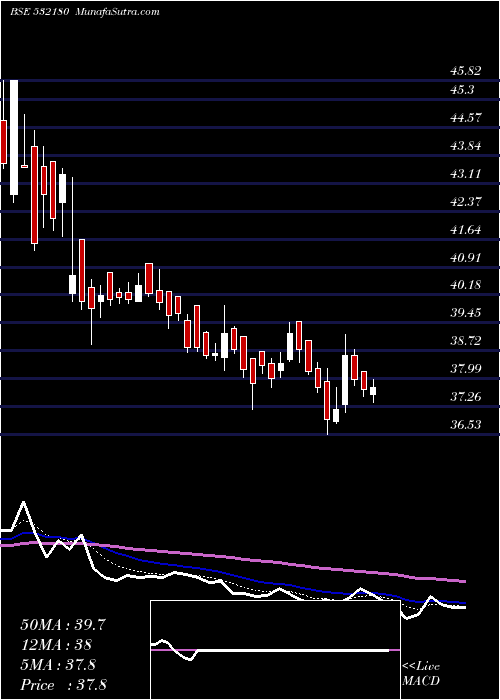The width and height of the screenshot is (500, 700).
Task: Select the 43.11 price axis label
Action: coord(466,174)
